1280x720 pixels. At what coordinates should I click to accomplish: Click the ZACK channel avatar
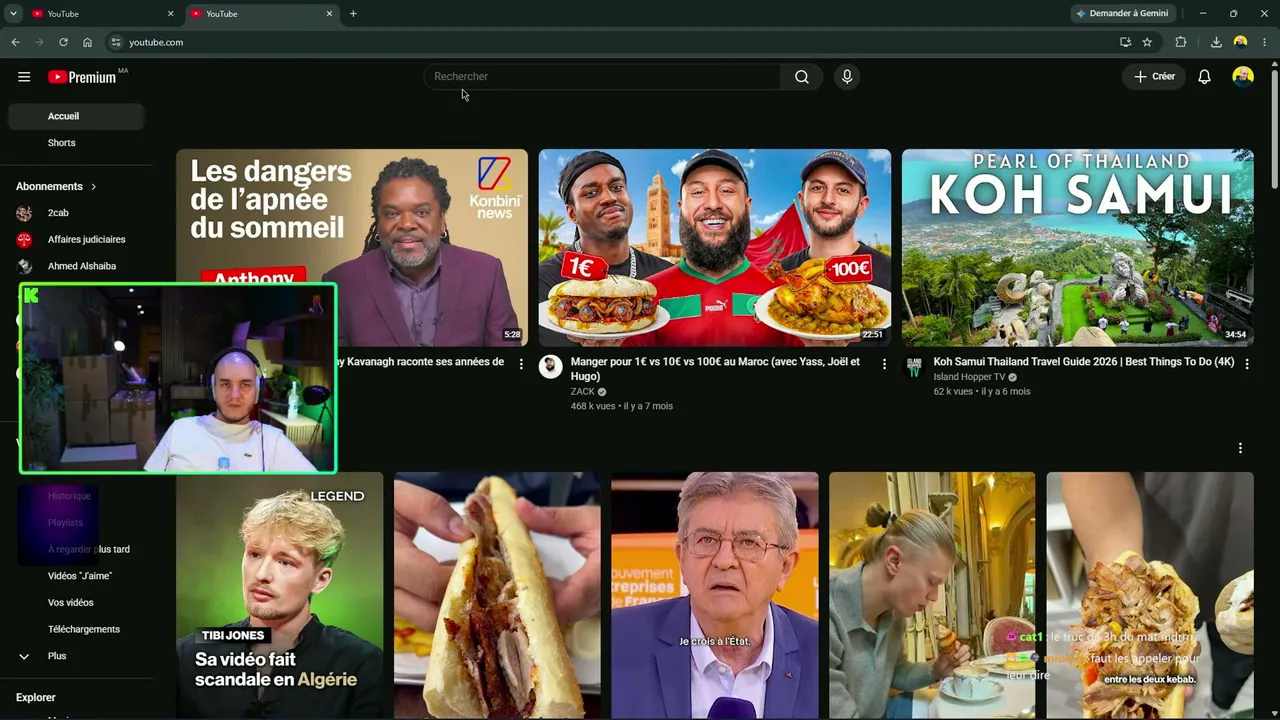pos(551,366)
